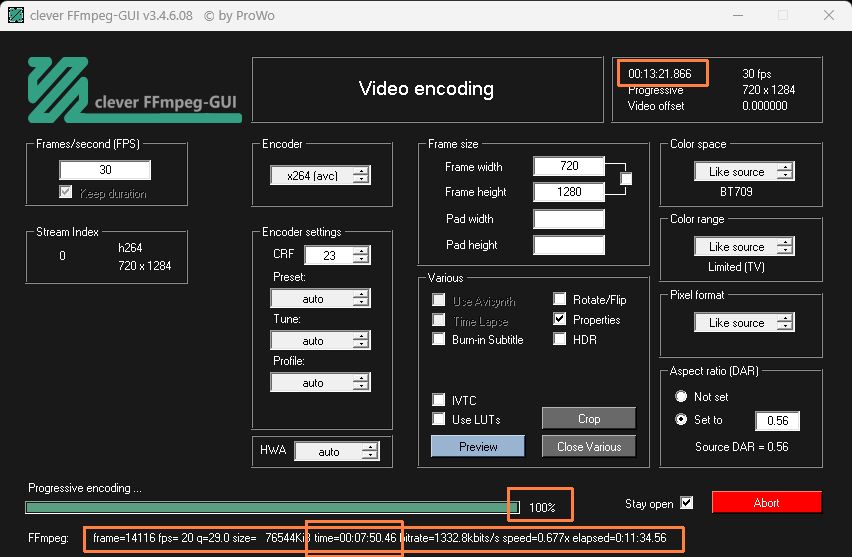Image resolution: width=852 pixels, height=557 pixels.
Task: Click the FPS input field showing 30
Action: coord(105,170)
